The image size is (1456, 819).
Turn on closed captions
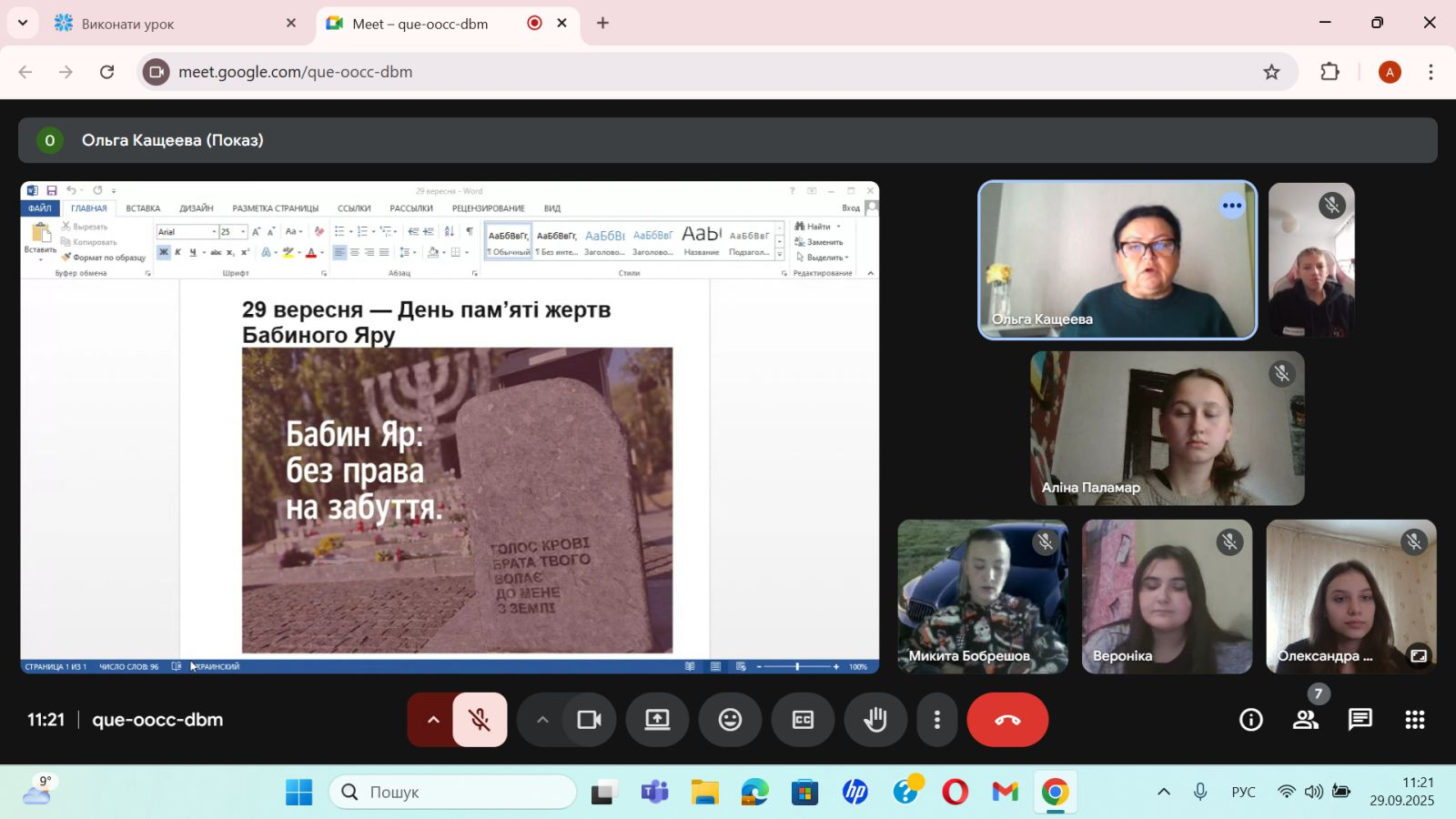point(803,720)
